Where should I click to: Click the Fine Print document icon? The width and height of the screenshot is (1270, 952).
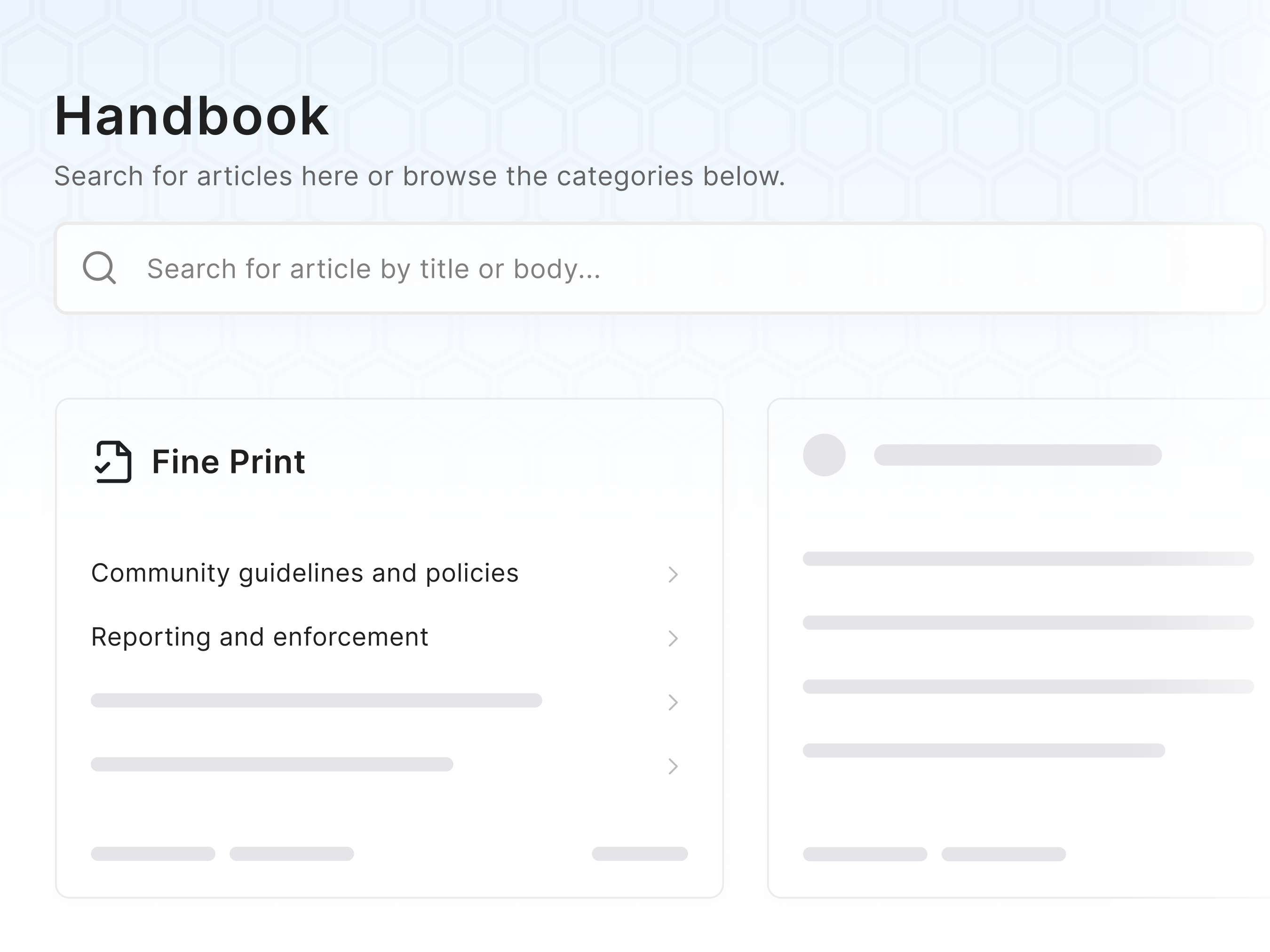112,461
